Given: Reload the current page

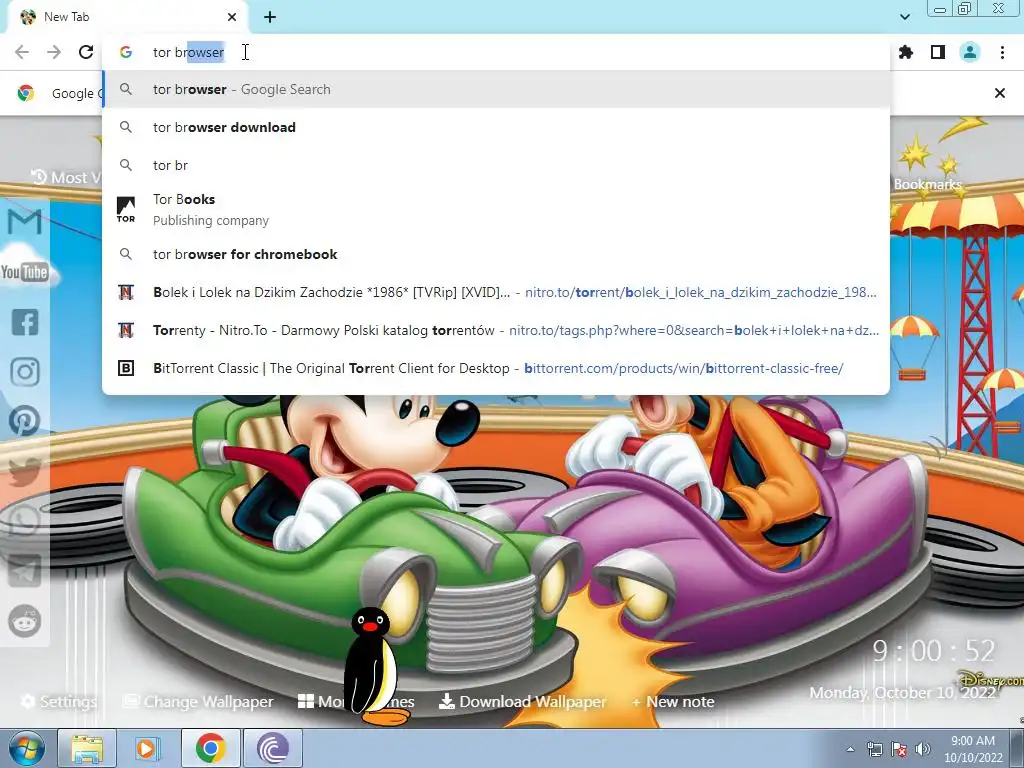Looking at the screenshot, I should point(86,52).
